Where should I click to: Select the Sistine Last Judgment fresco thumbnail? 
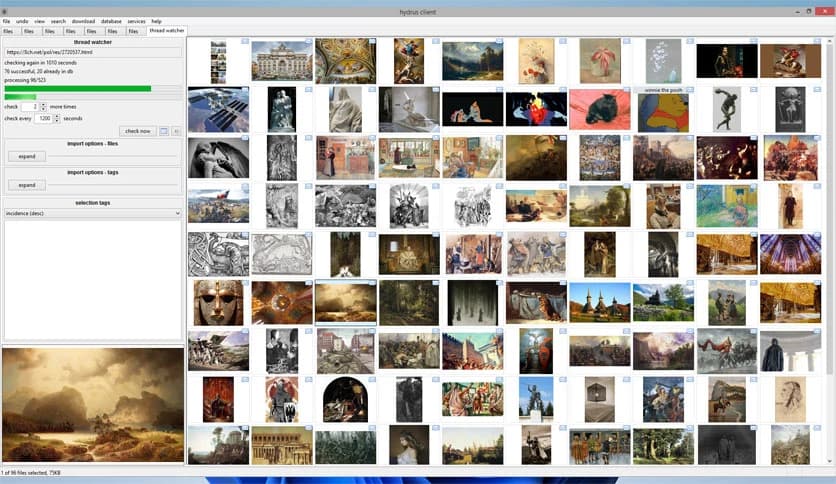pos(600,158)
